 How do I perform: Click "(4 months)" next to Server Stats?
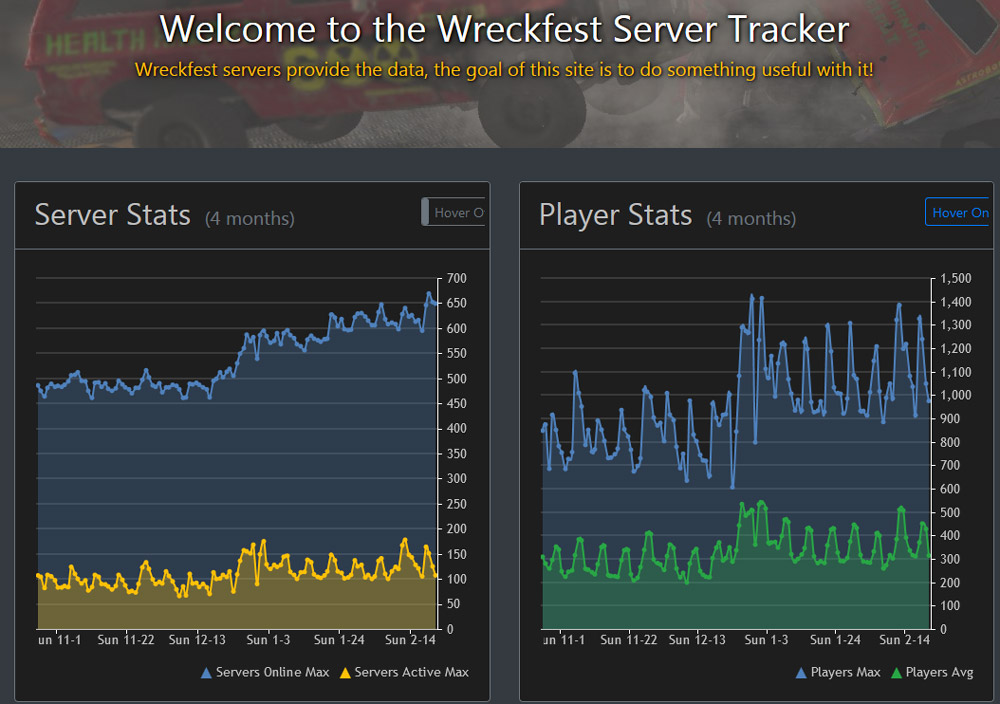[x=249, y=219]
